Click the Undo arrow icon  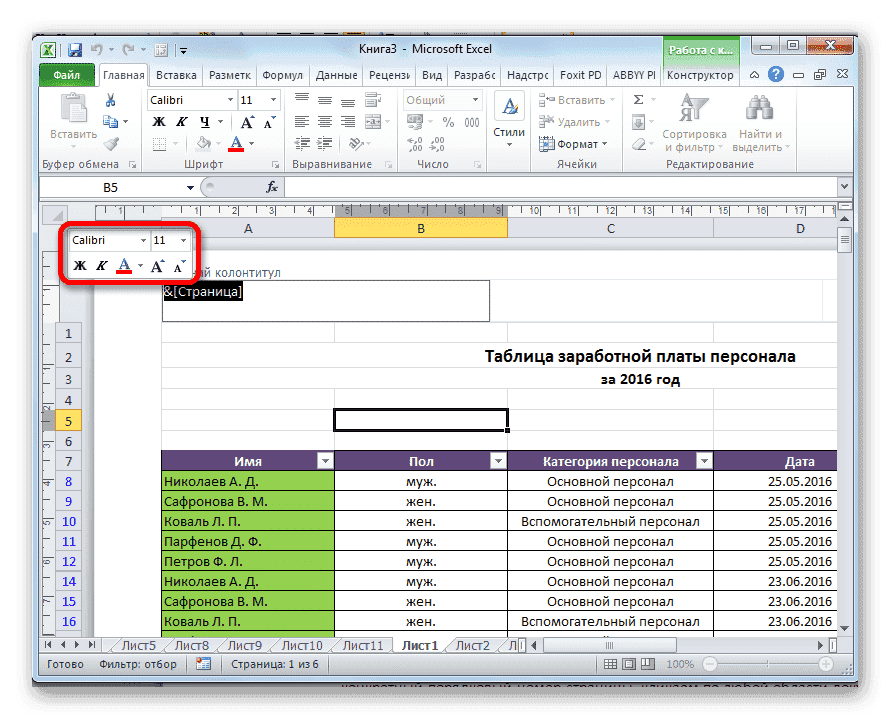(x=98, y=48)
